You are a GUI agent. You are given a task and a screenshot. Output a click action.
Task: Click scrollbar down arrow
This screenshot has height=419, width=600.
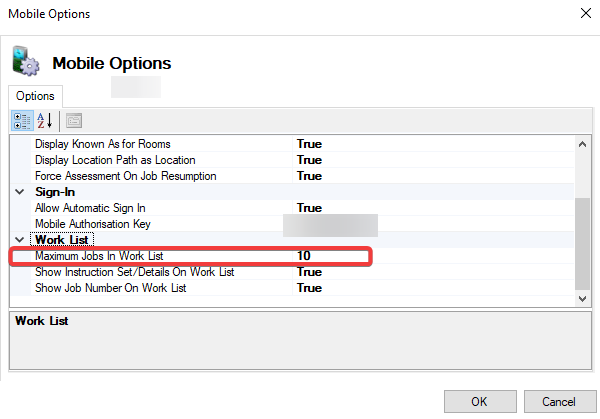(583, 299)
